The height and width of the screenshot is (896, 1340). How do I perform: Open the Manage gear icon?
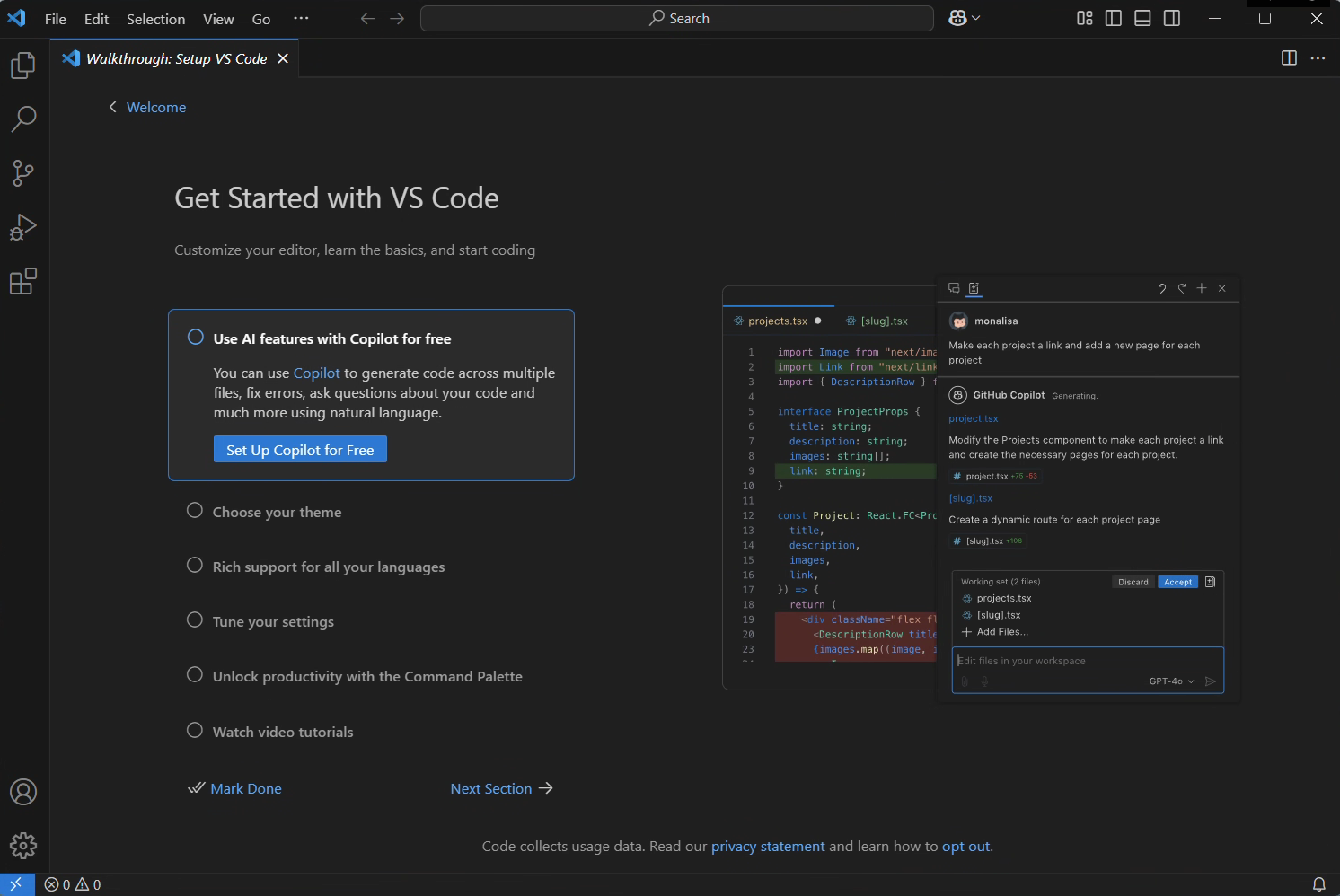coord(23,845)
